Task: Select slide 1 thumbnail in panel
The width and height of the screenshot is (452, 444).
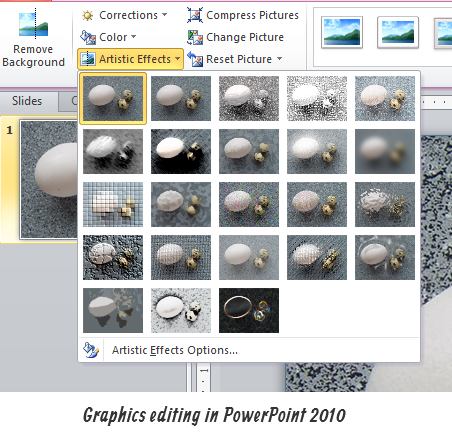Action: [49, 179]
